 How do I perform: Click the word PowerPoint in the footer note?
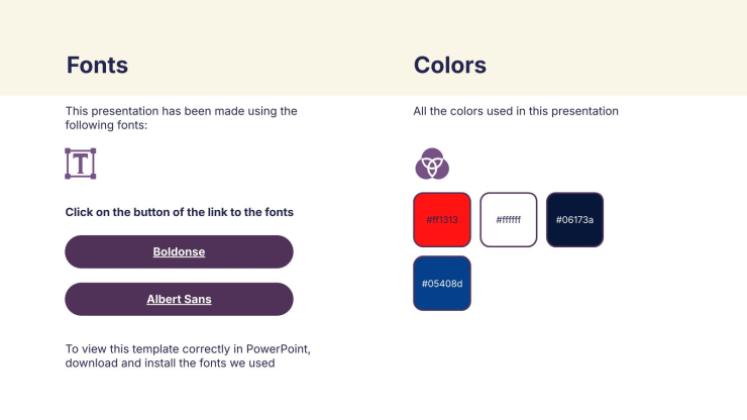click(283, 349)
